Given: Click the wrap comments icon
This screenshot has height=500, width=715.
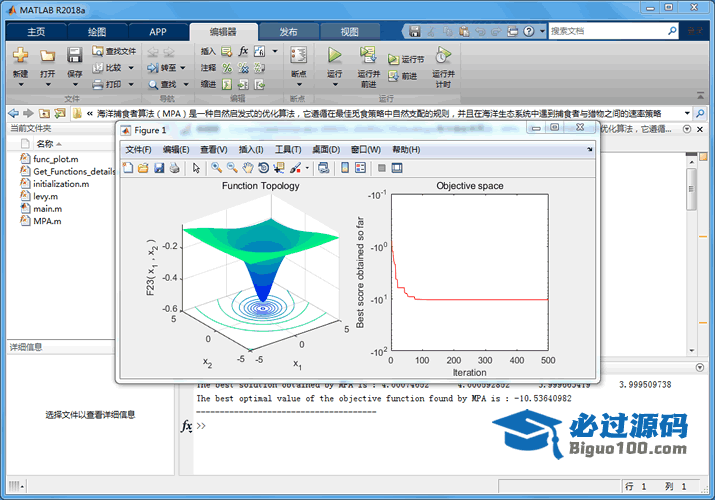Looking at the screenshot, I should coord(259,68).
